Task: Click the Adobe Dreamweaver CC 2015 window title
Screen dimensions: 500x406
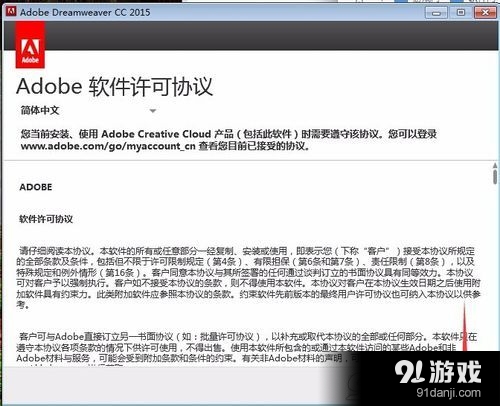Action: pyautogui.click(x=85, y=12)
